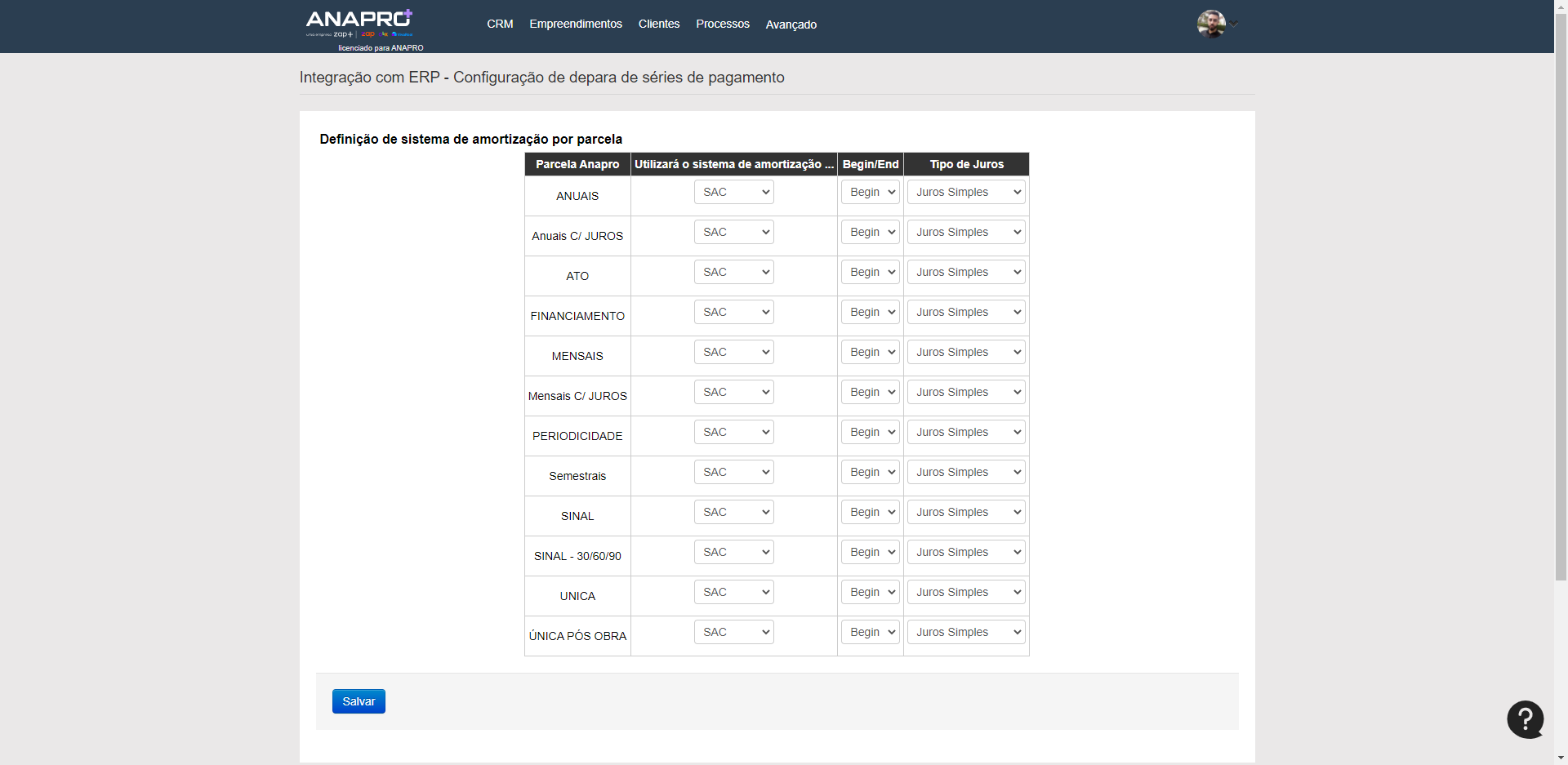Open the help question mark button
The image size is (1568, 765).
(1525, 719)
